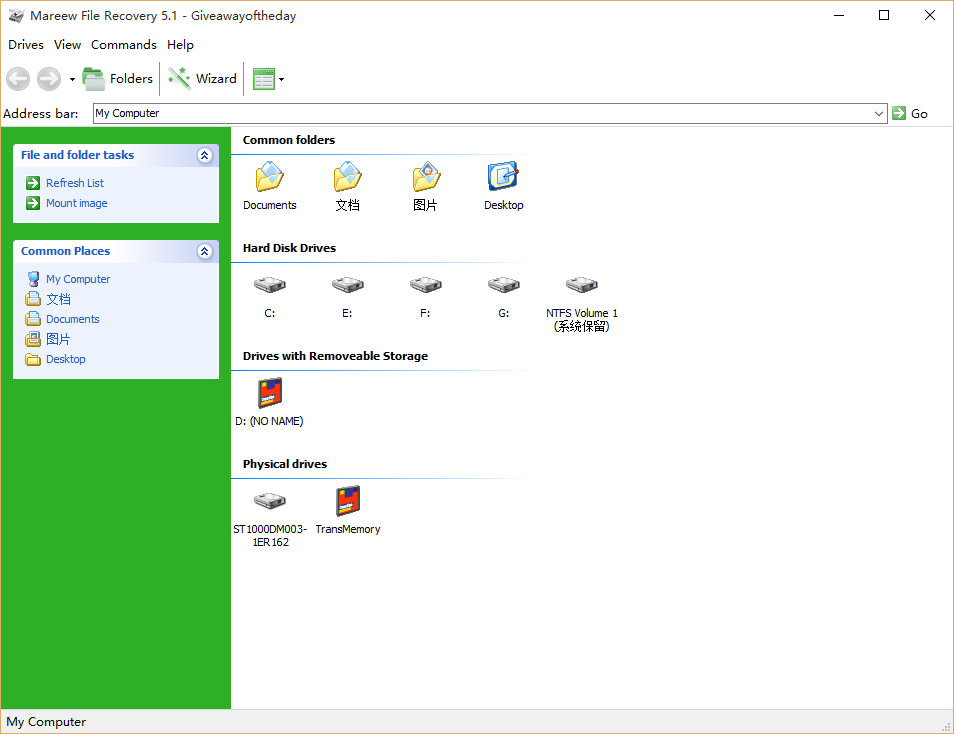The width and height of the screenshot is (954, 734).
Task: Click the Mount image link
Action: point(77,203)
